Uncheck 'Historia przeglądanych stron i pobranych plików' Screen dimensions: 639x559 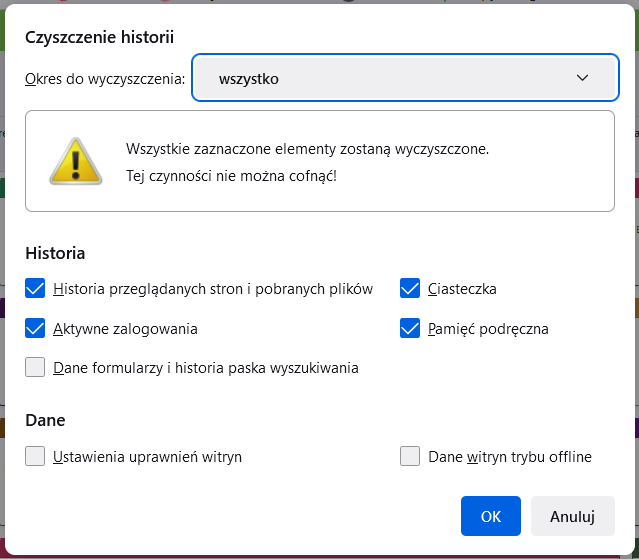coord(36,289)
